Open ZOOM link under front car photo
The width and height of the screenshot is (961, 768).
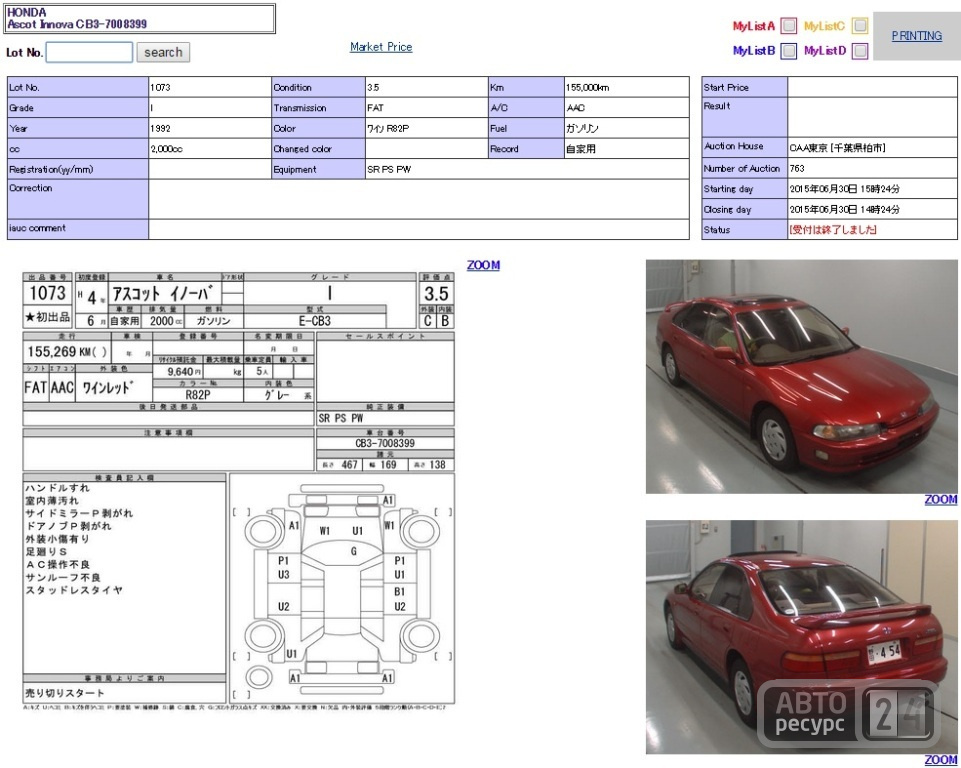coord(940,500)
